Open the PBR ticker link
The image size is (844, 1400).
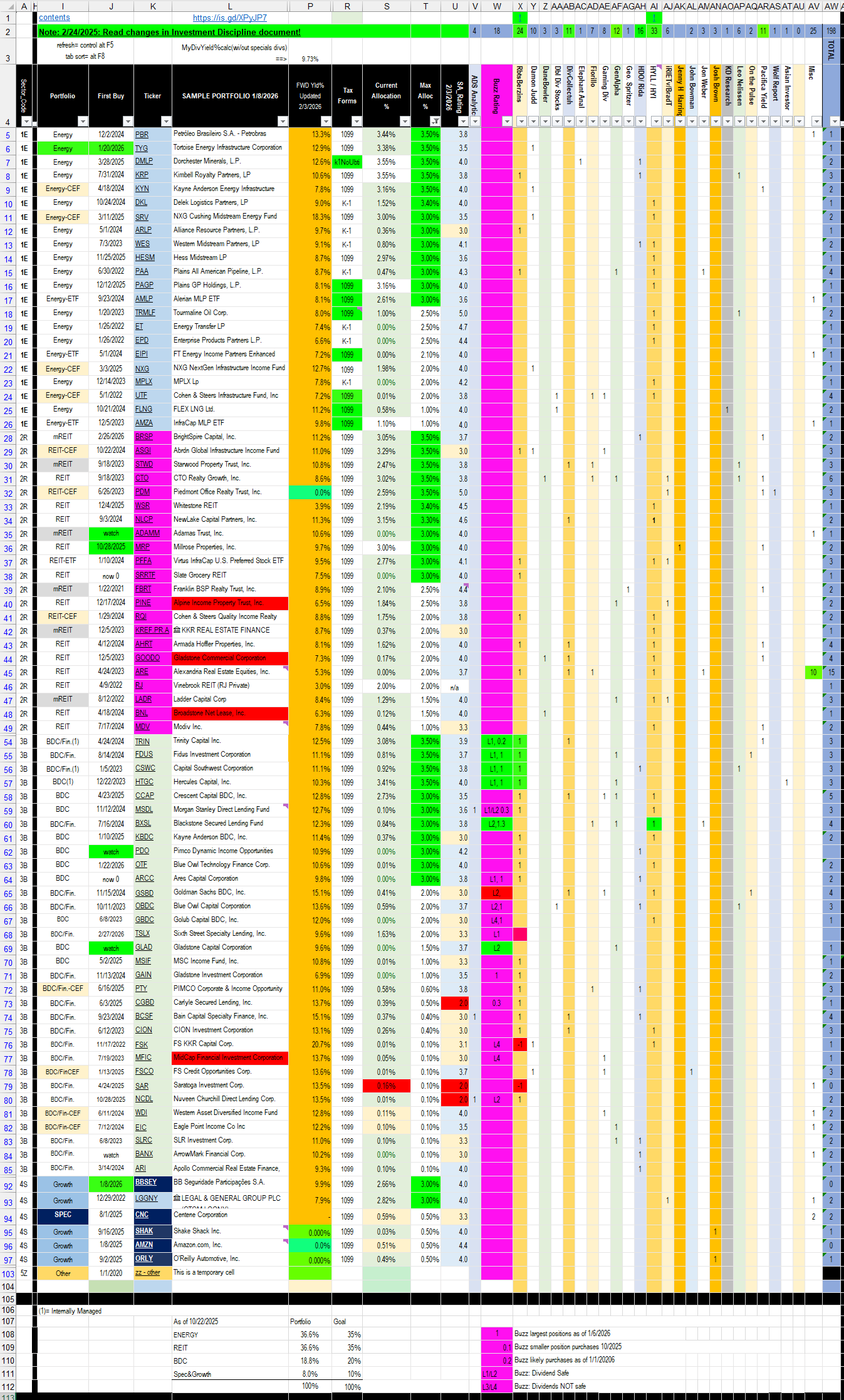[x=142, y=135]
